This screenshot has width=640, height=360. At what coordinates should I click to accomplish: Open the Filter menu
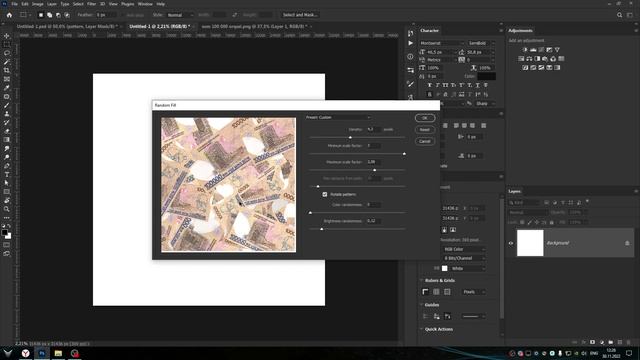91,4
